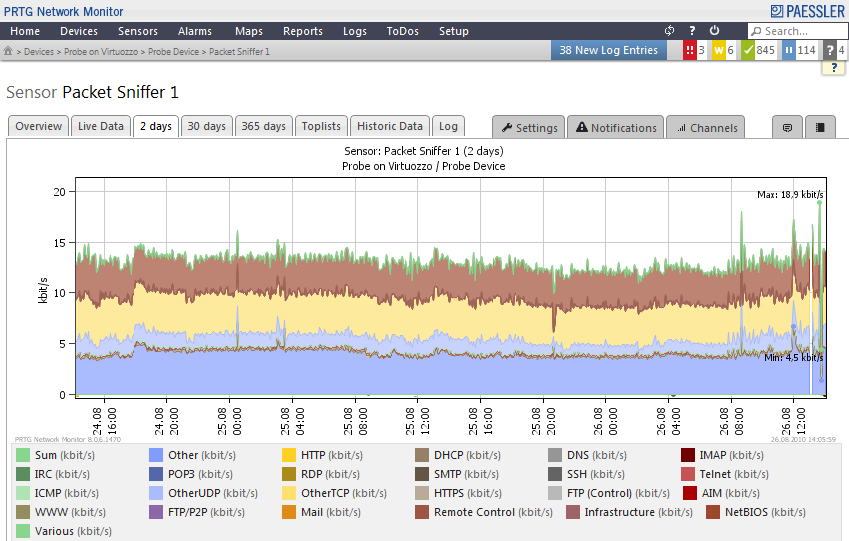Toggle the OtherUDP channel swatch
This screenshot has height=541, width=849.
tap(156, 493)
